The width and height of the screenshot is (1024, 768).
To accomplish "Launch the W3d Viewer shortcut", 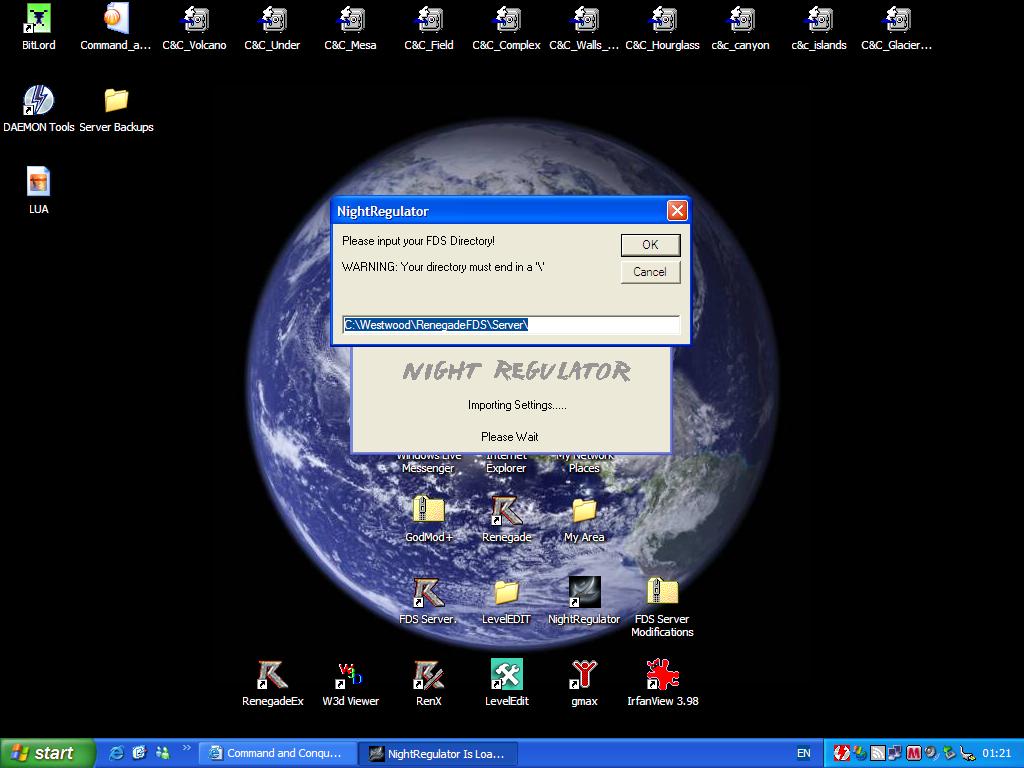I will [x=350, y=676].
